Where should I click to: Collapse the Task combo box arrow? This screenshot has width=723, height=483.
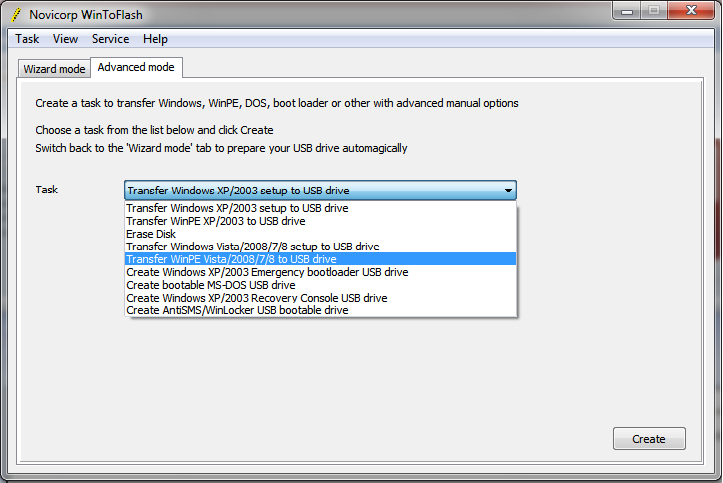(508, 190)
